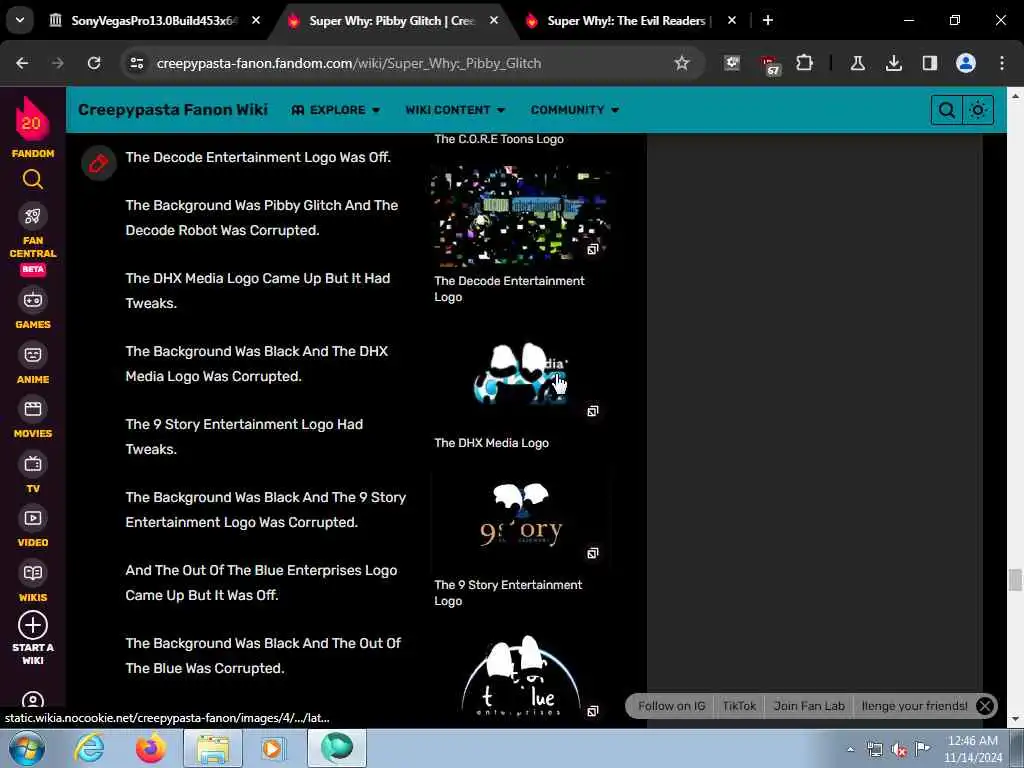
Task: Open the extensions puzzle icon
Action: 805,63
